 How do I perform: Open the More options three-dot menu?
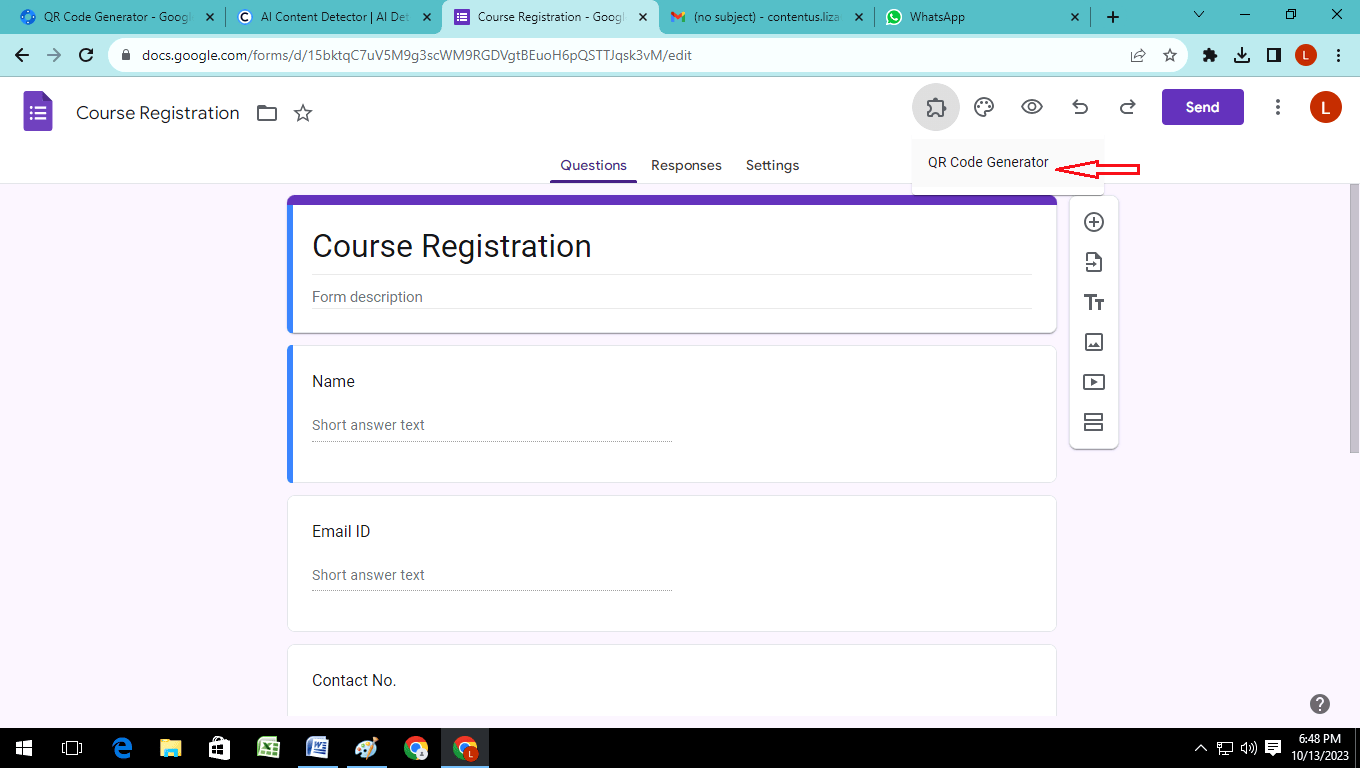pos(1277,107)
